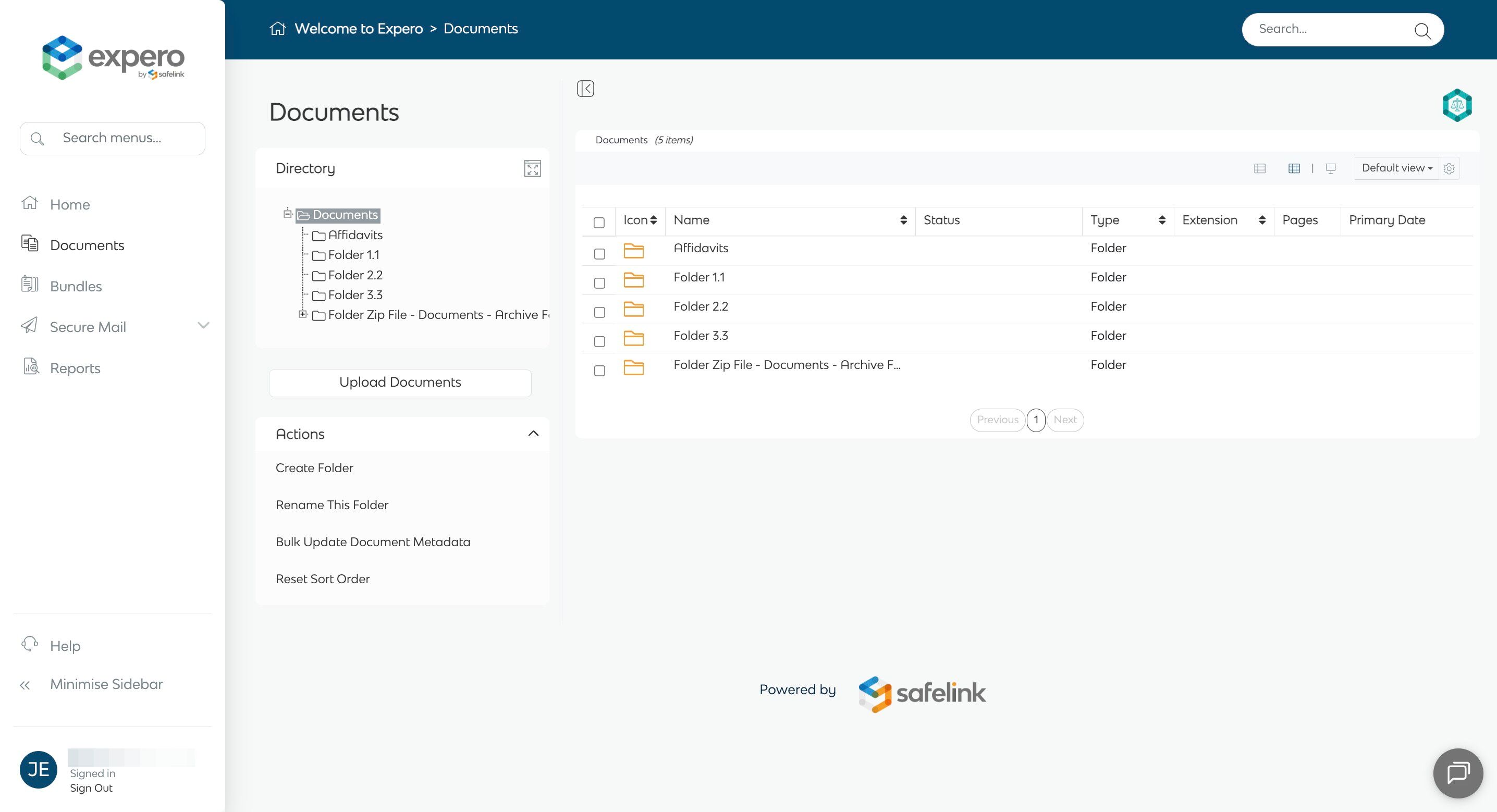The width and height of the screenshot is (1497, 812).
Task: Expand the Directory panel to fullscreen
Action: click(x=532, y=168)
